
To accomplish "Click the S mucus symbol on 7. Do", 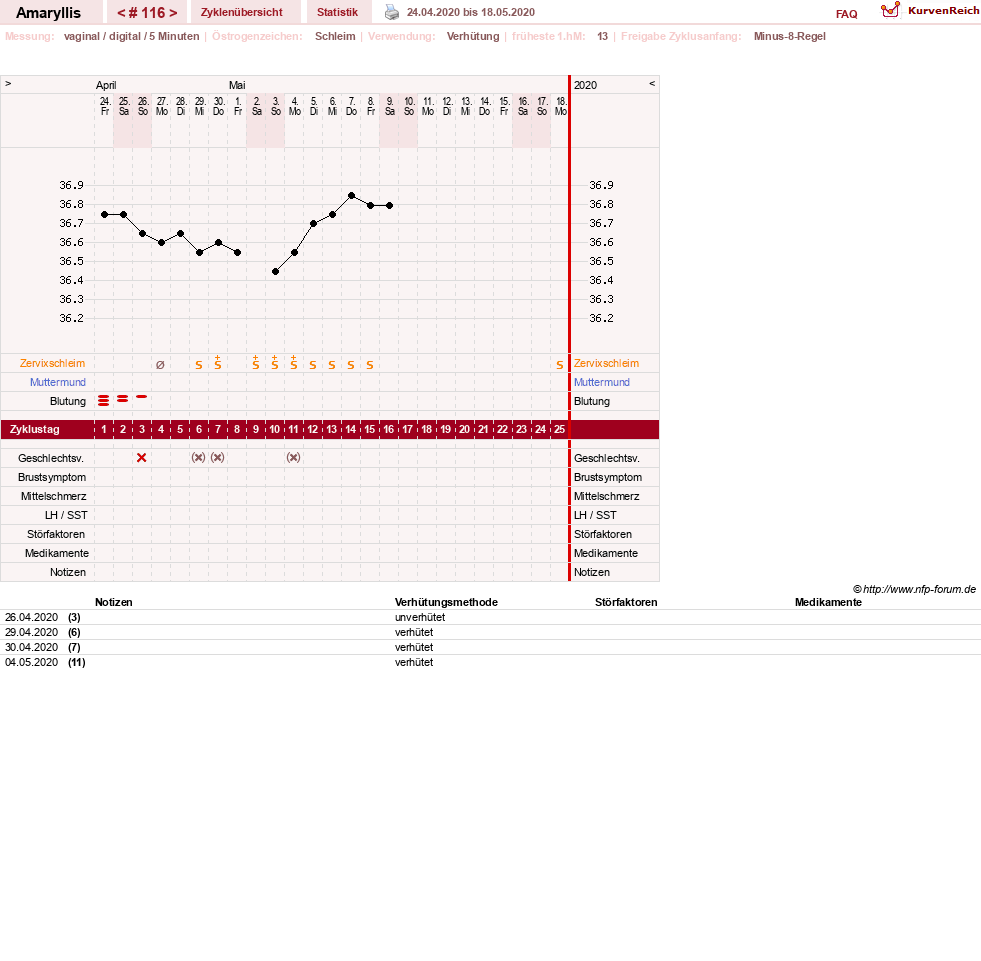I will pyautogui.click(x=351, y=365).
